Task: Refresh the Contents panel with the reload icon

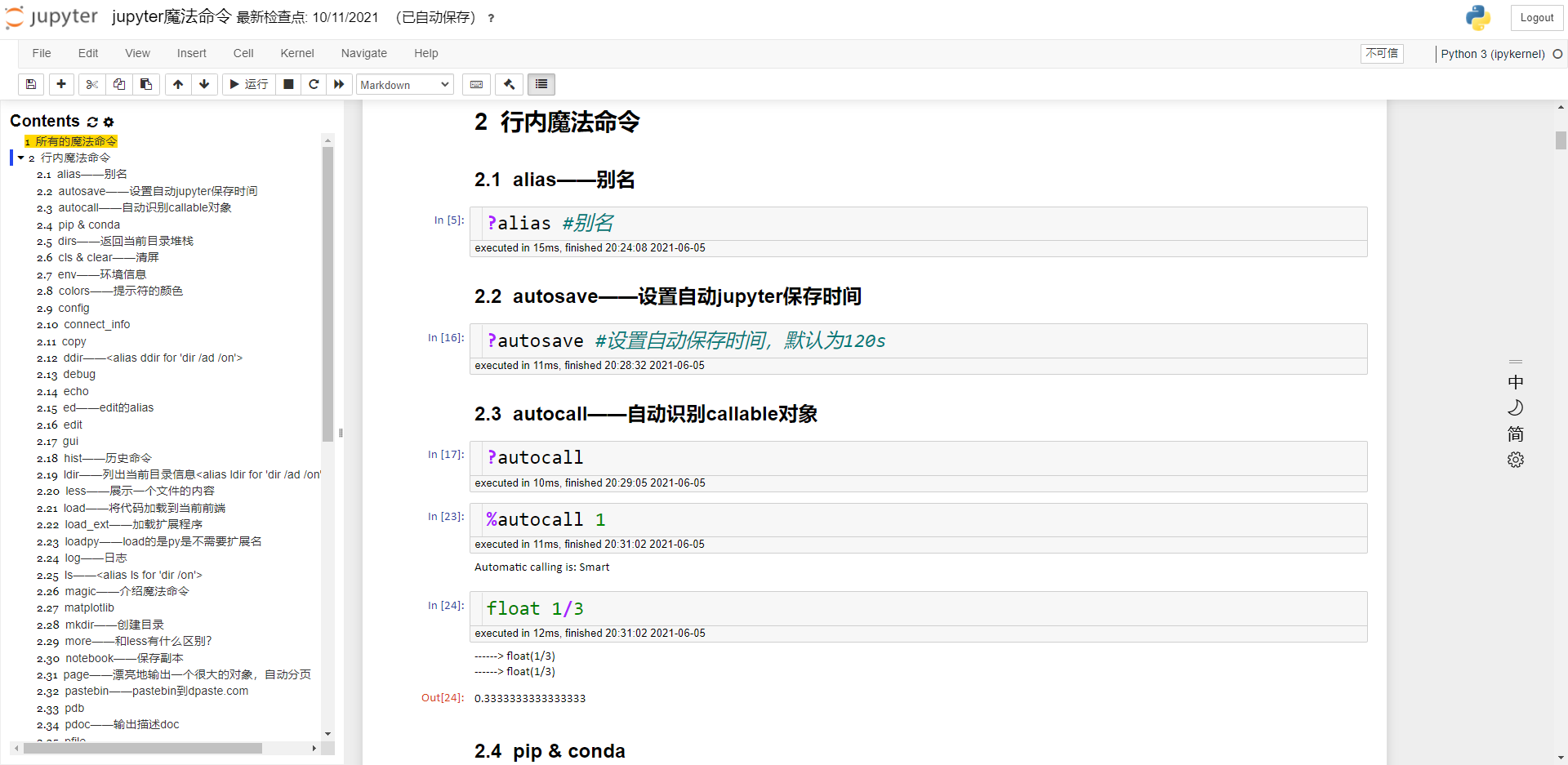Action: [x=92, y=122]
